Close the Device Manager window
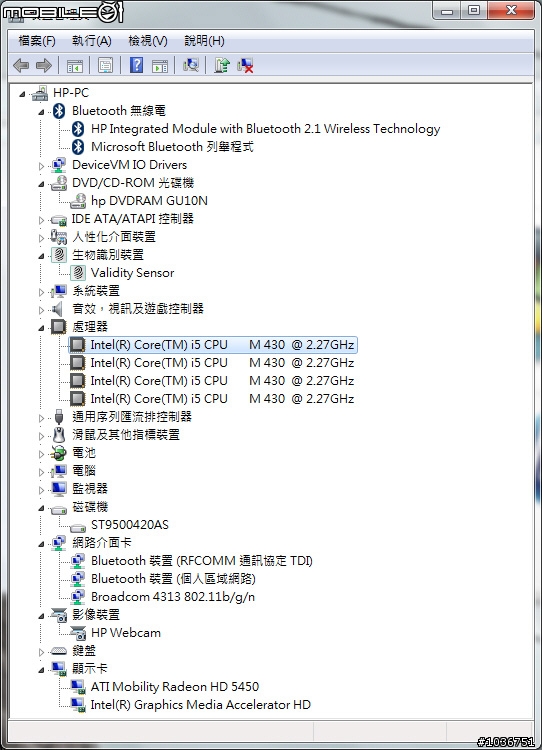 coord(511,10)
